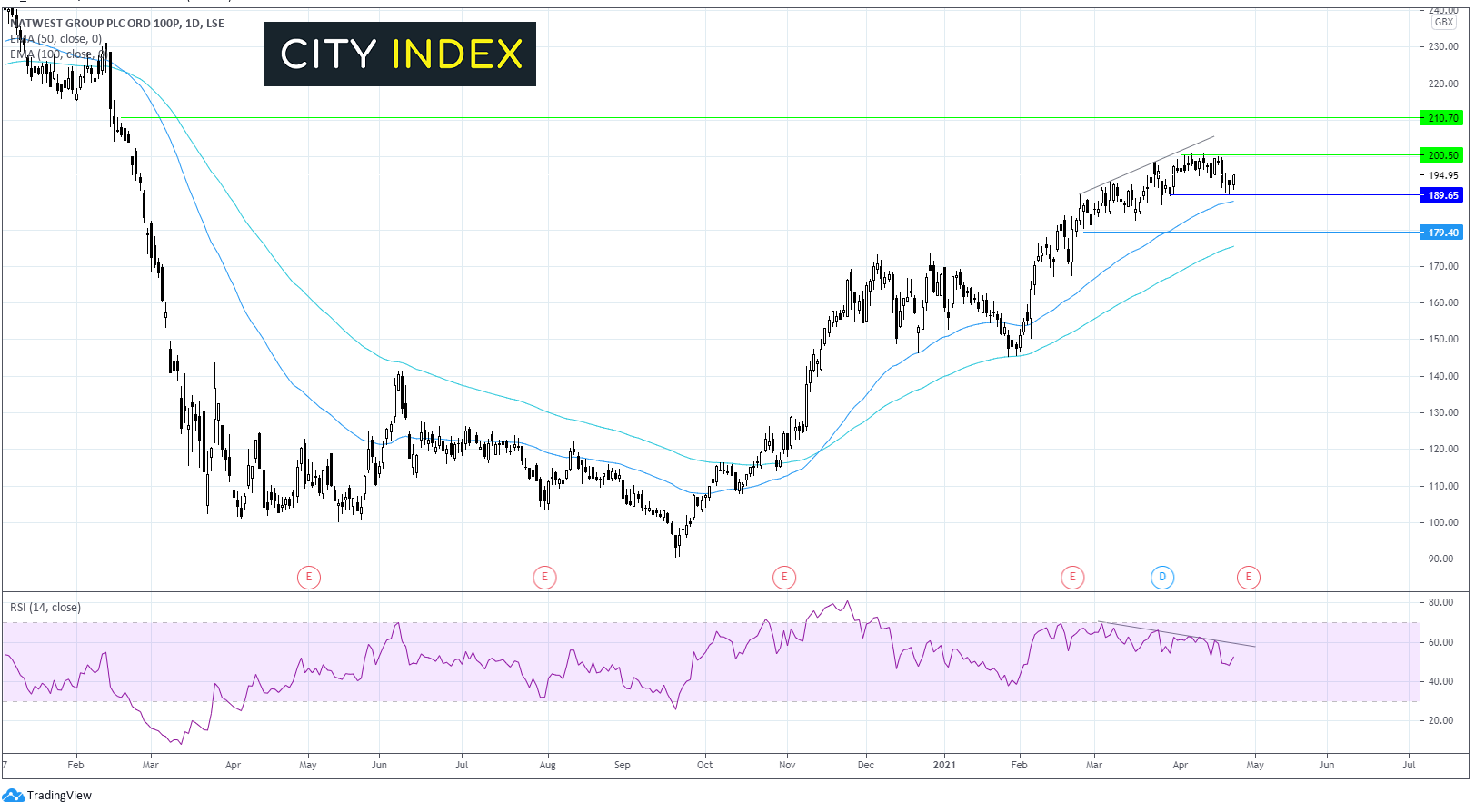1475x812 pixels.
Task: Click the 2021 label on time axis
Action: 944,765
